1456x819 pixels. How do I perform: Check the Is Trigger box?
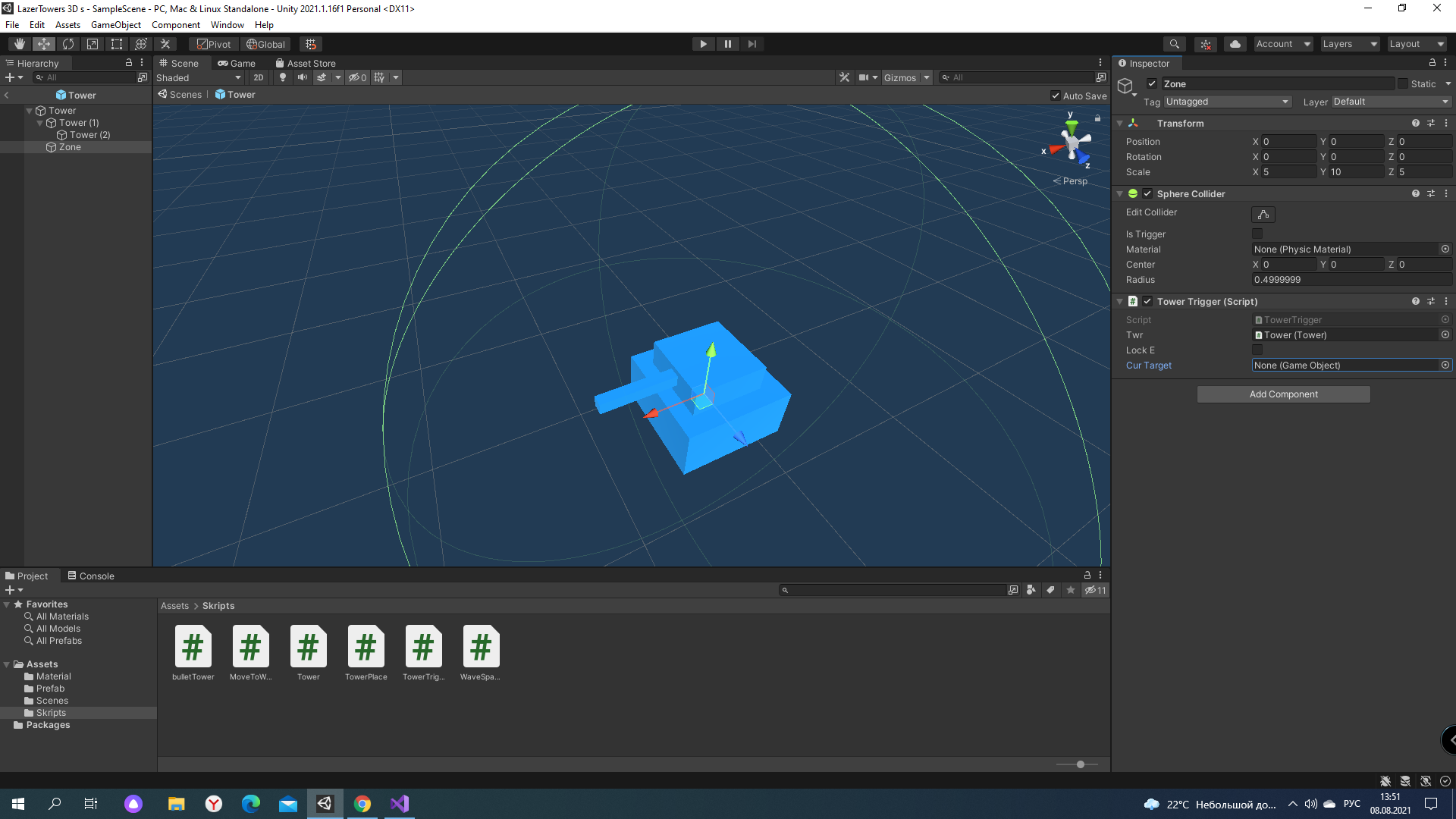click(1257, 234)
